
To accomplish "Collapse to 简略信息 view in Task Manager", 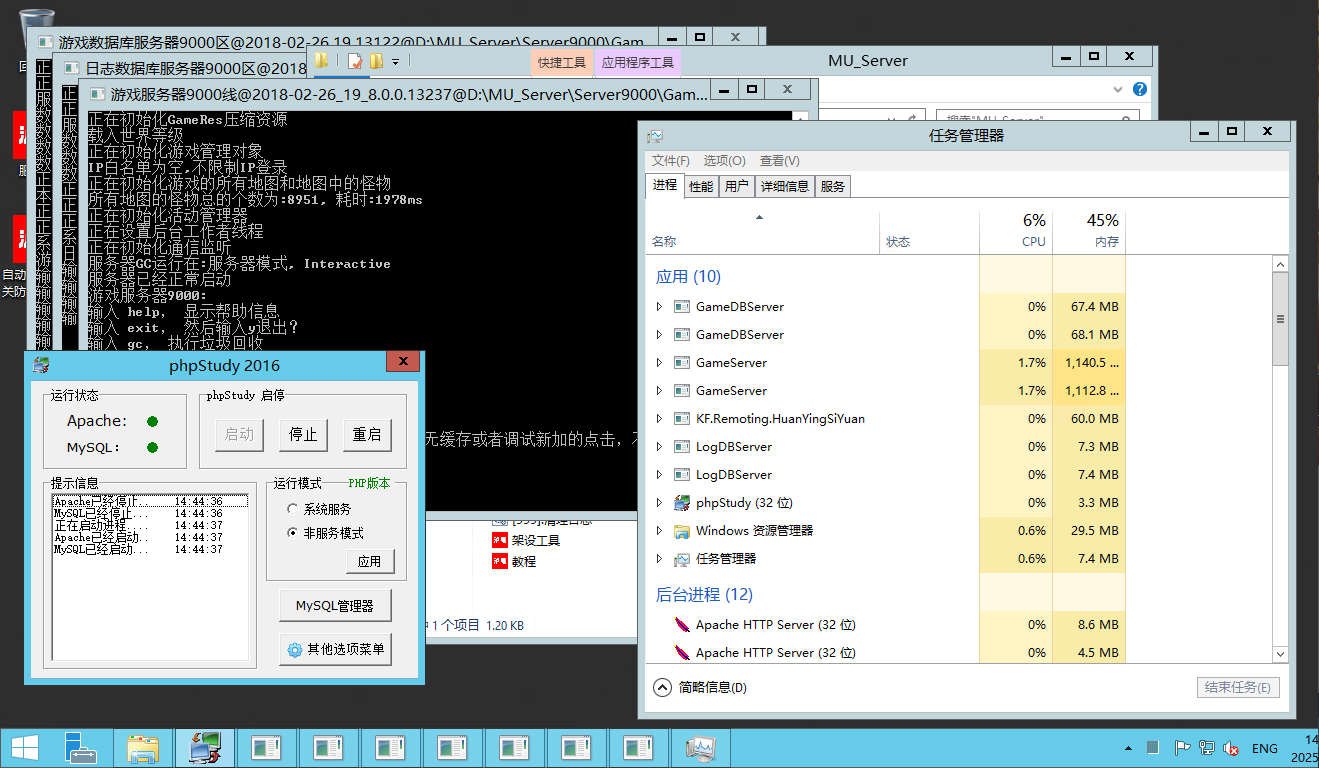I will [700, 687].
